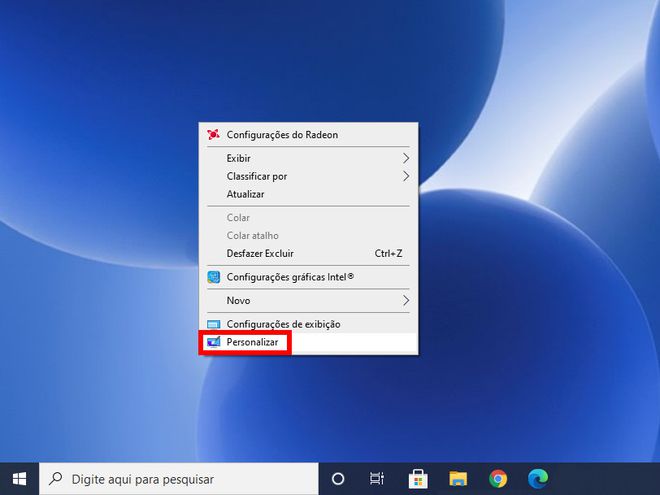The height and width of the screenshot is (495, 660).
Task: Select Desfazer Excluir menu entry
Action: 309,253
